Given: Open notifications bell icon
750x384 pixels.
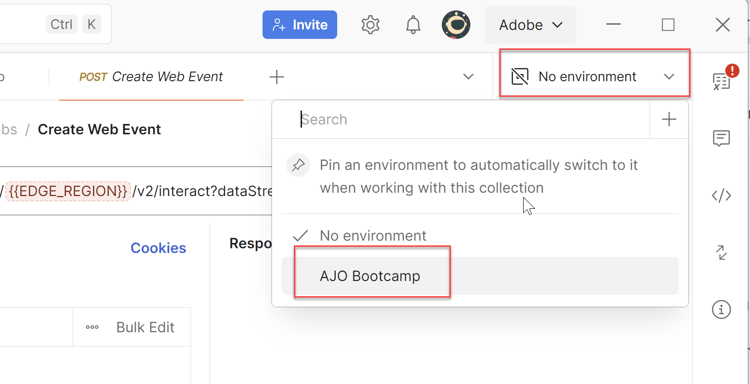Looking at the screenshot, I should [413, 25].
